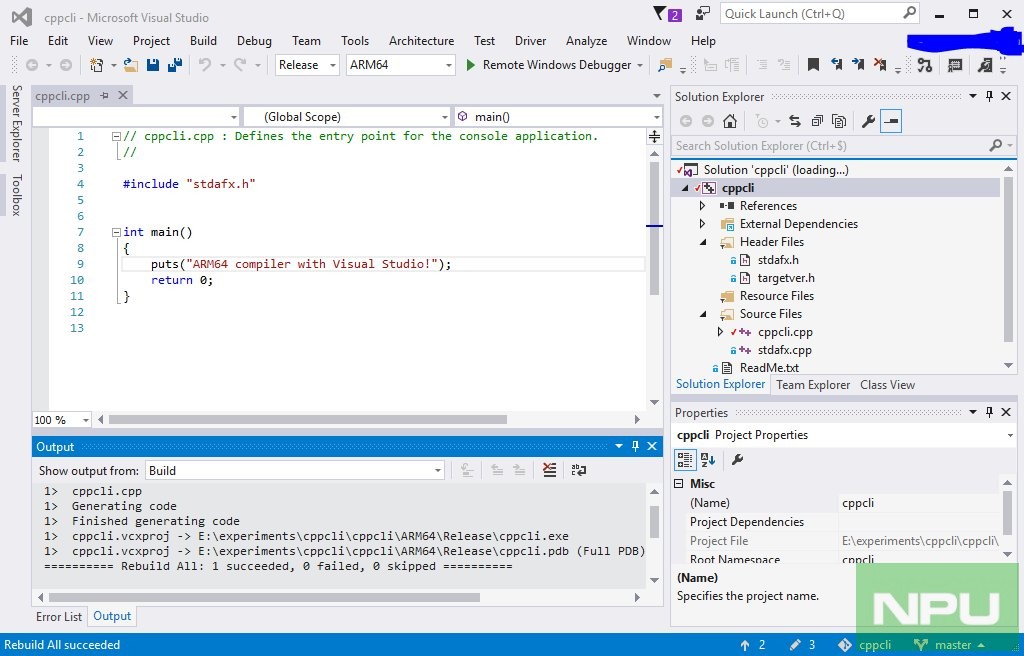Toggle auto-hide pin on Solution Explorer
This screenshot has height=656, width=1024.
point(989,97)
